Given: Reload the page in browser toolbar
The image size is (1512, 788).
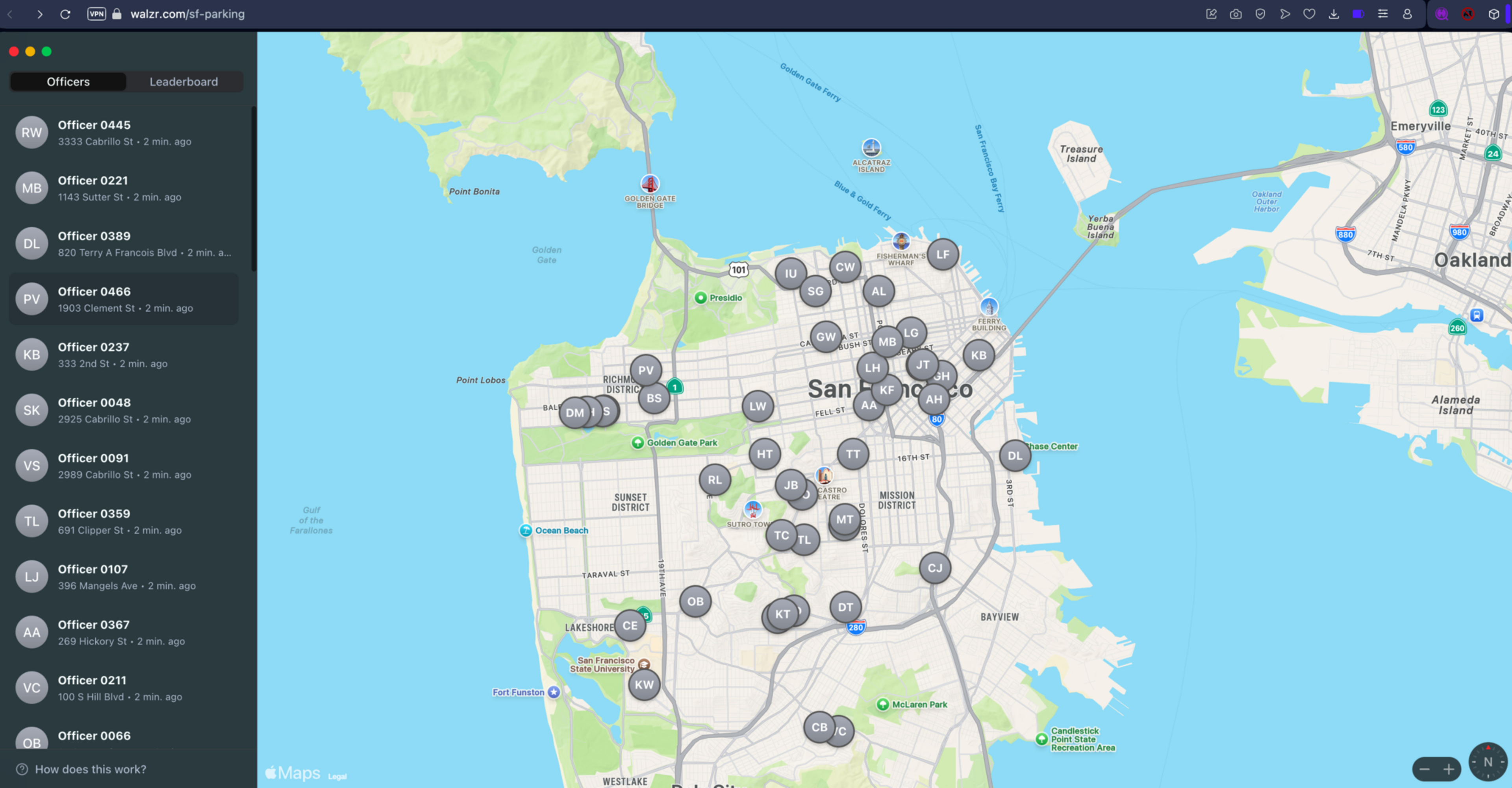Looking at the screenshot, I should pos(65,14).
